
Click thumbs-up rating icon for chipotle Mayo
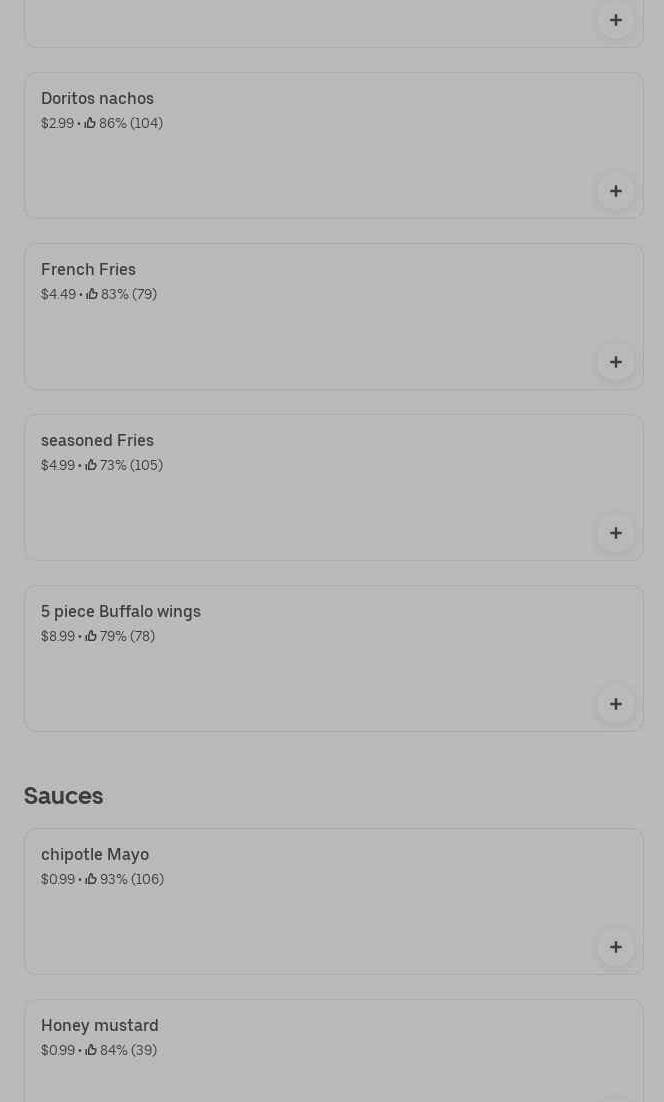91,879
